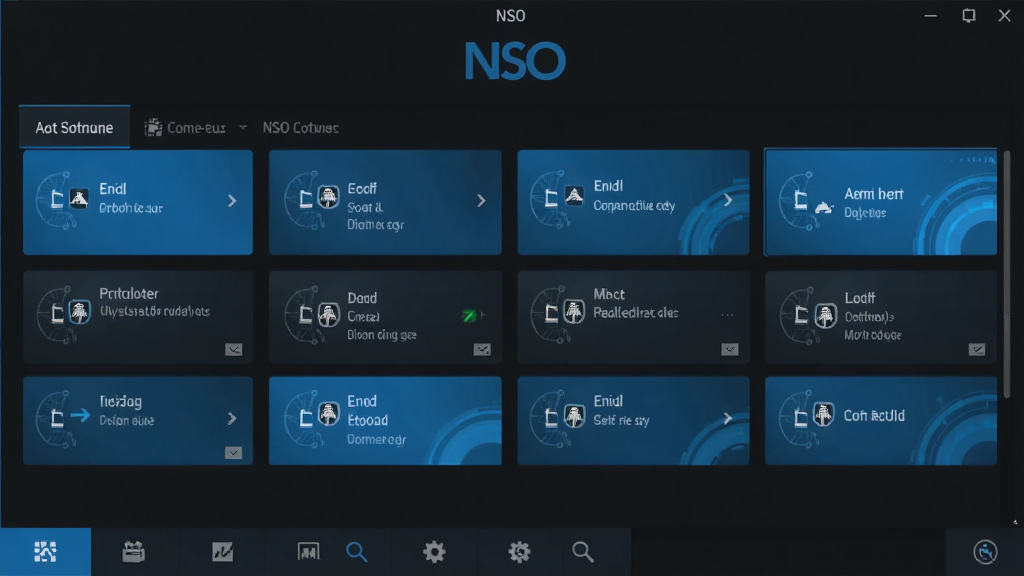
Task: Expand the chevron on Conanetile edy card
Action: coord(728,200)
